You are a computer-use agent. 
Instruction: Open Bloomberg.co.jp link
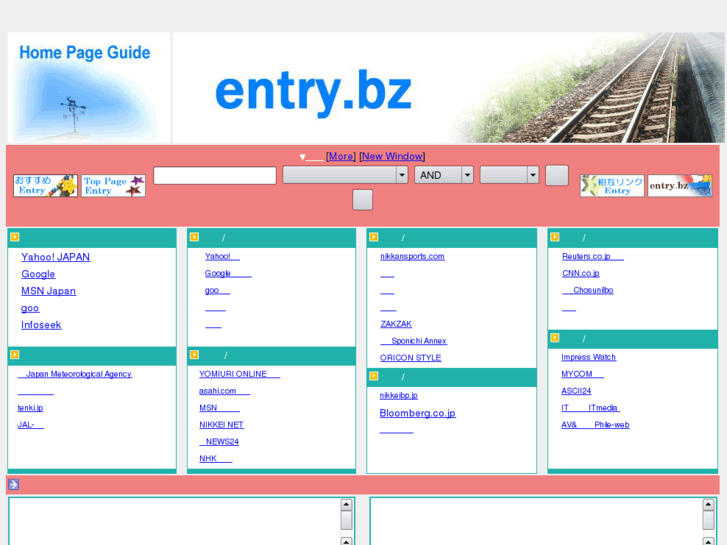coord(417,413)
